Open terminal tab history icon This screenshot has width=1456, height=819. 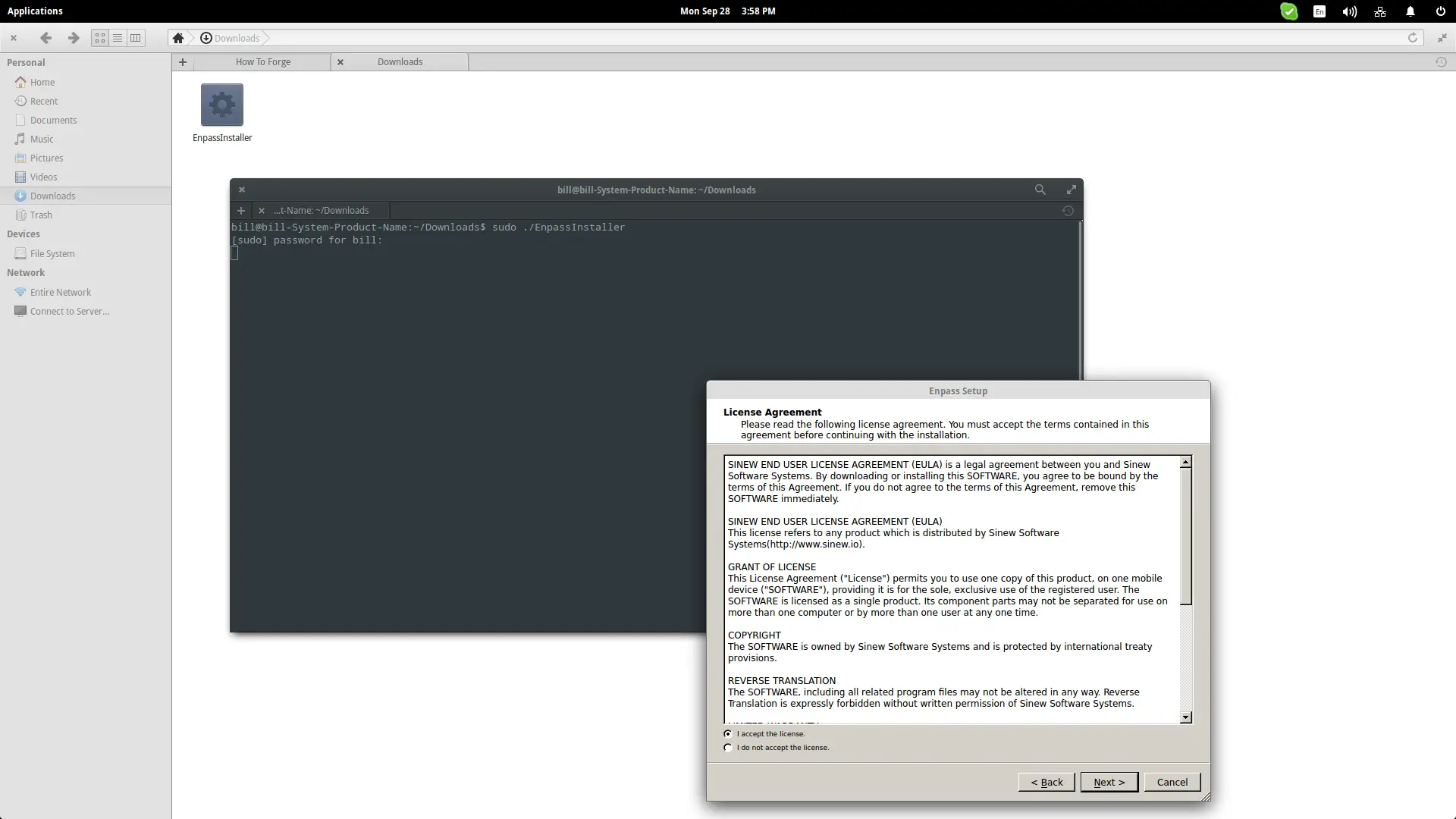[x=1068, y=210]
